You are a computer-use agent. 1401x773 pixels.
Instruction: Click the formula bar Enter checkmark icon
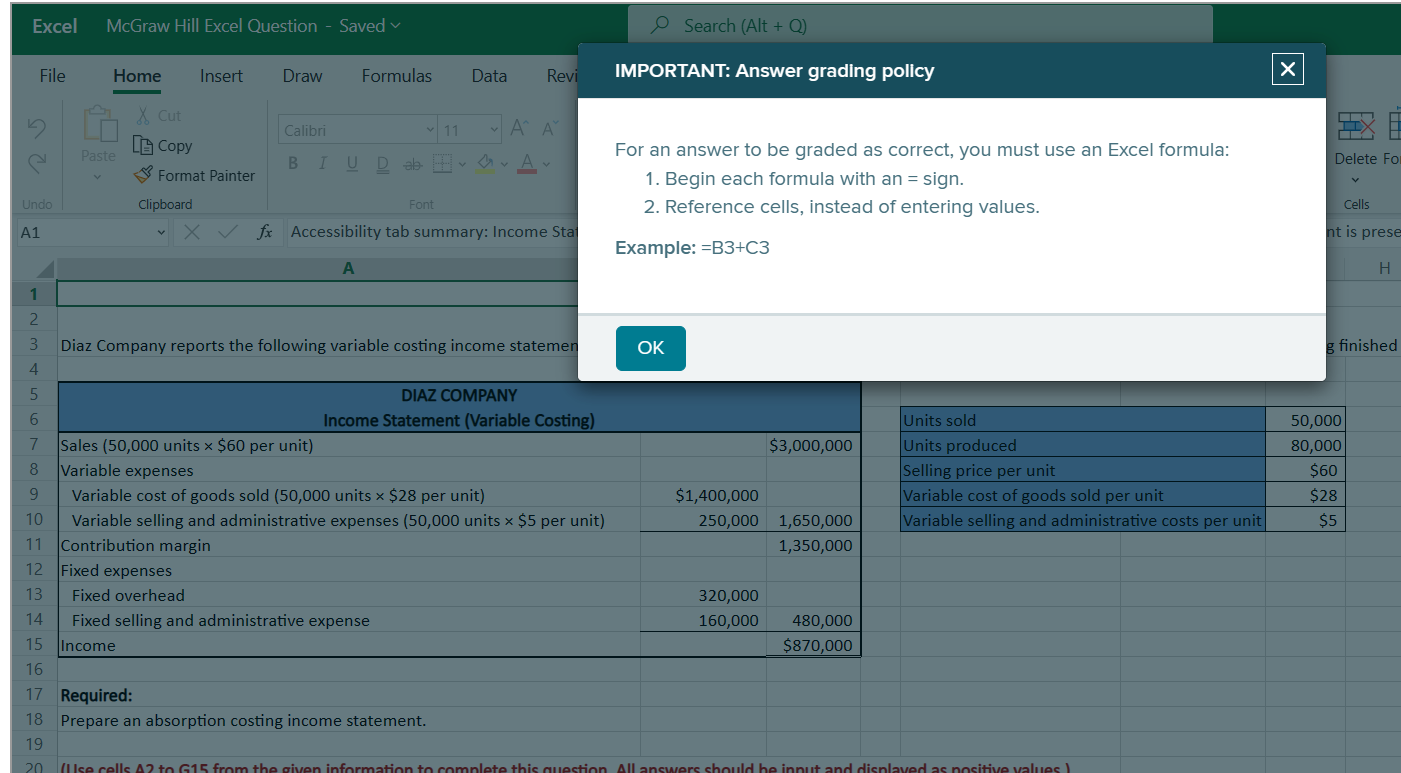coord(229,232)
